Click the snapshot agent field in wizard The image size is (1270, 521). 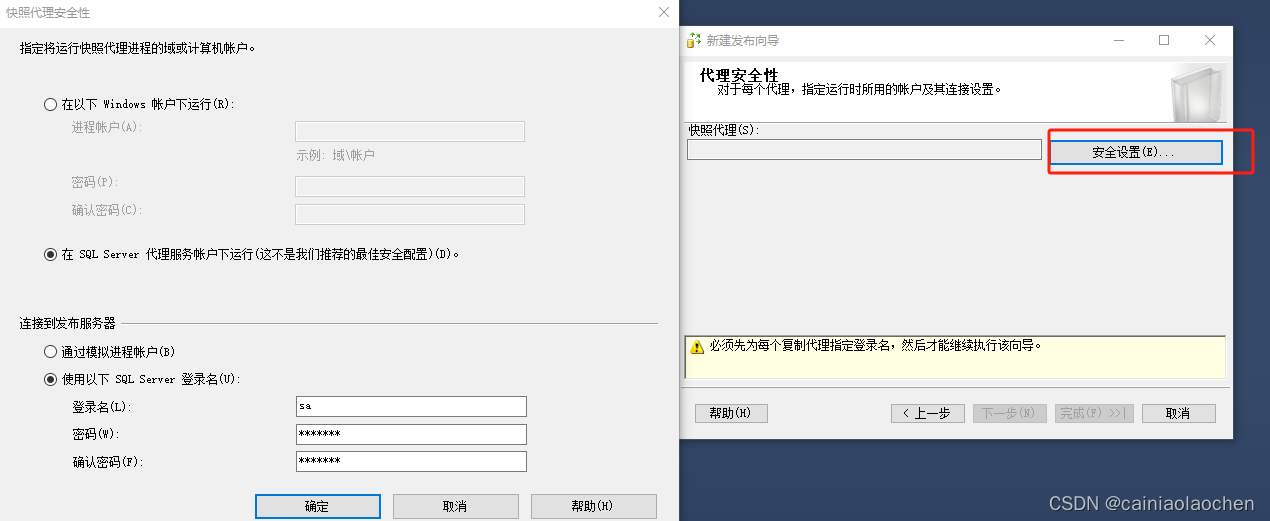(x=864, y=149)
